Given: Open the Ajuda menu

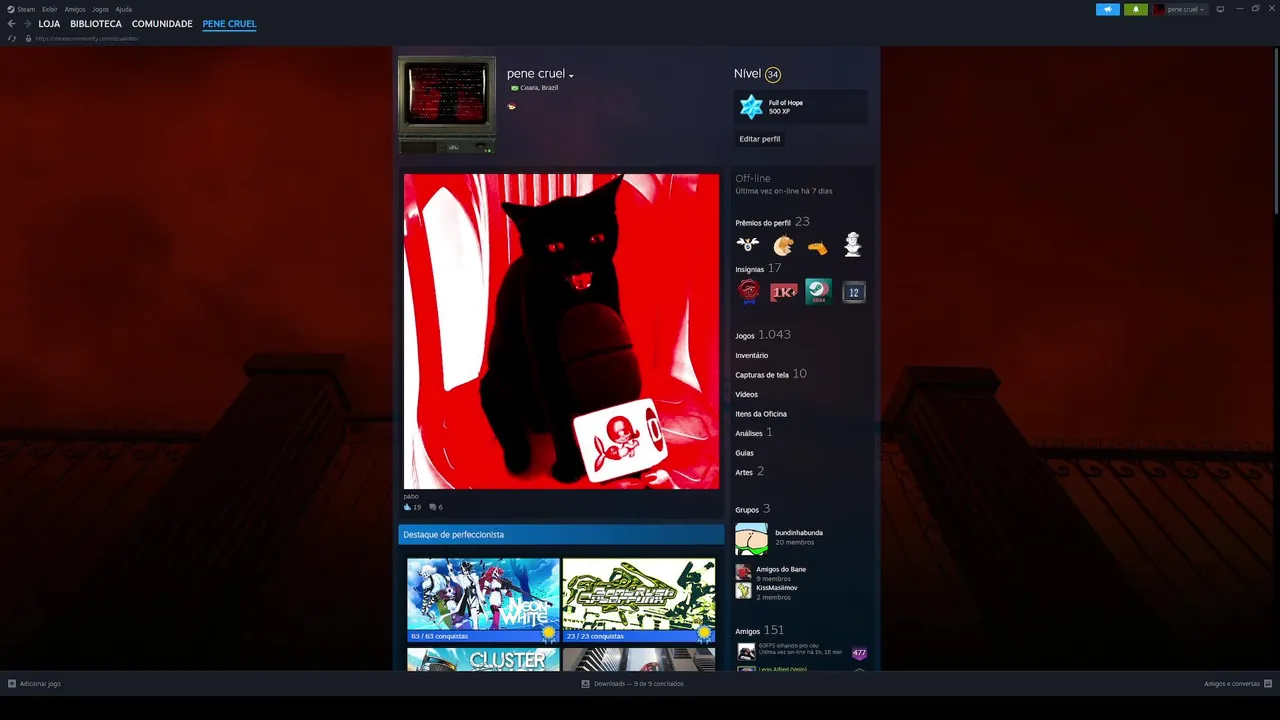Looking at the screenshot, I should pos(124,9).
